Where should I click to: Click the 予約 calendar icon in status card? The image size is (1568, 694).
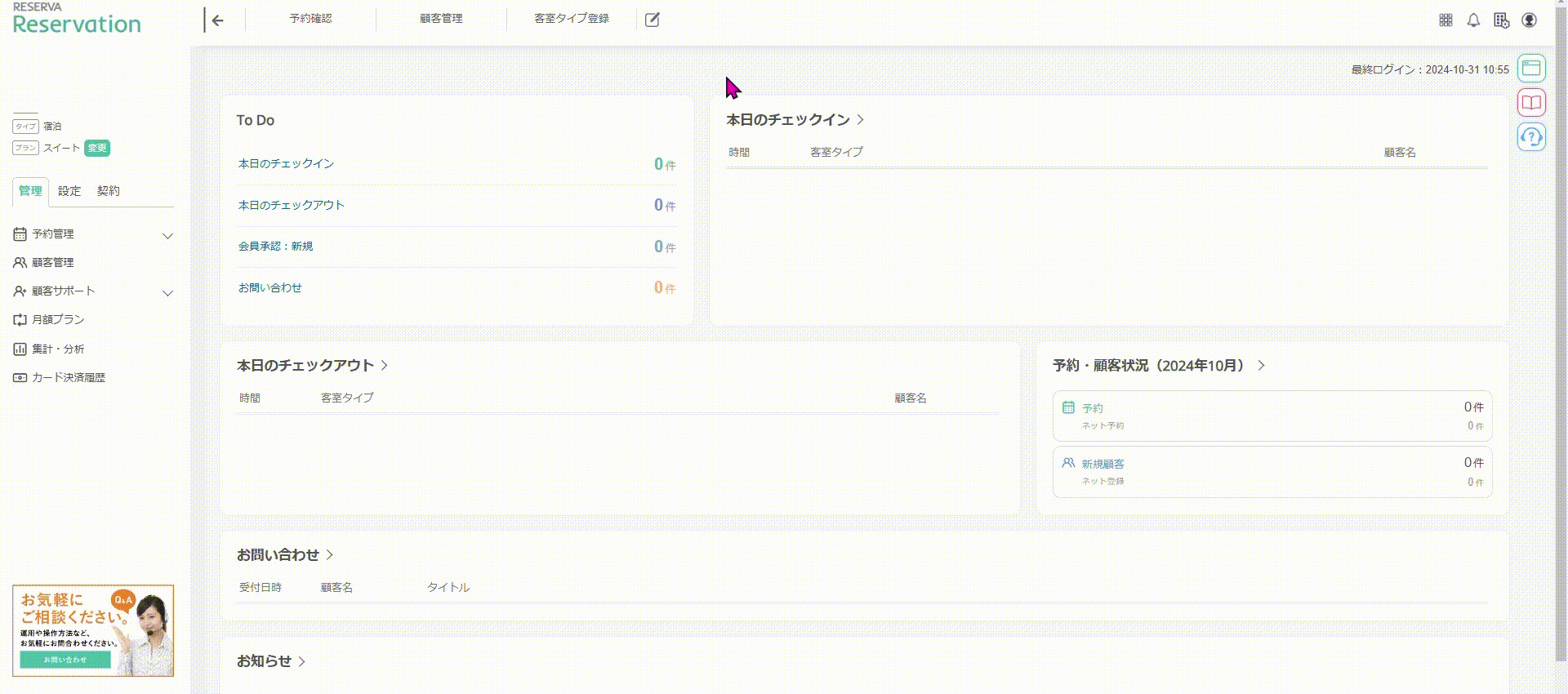pyautogui.click(x=1068, y=407)
